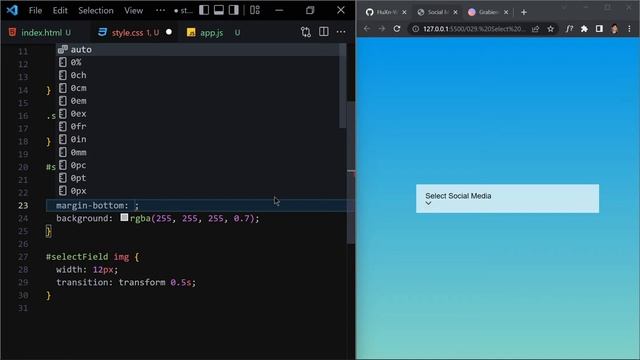Image resolution: width=640 pixels, height=360 pixels.
Task: Open the Edit menu
Action: (60, 11)
